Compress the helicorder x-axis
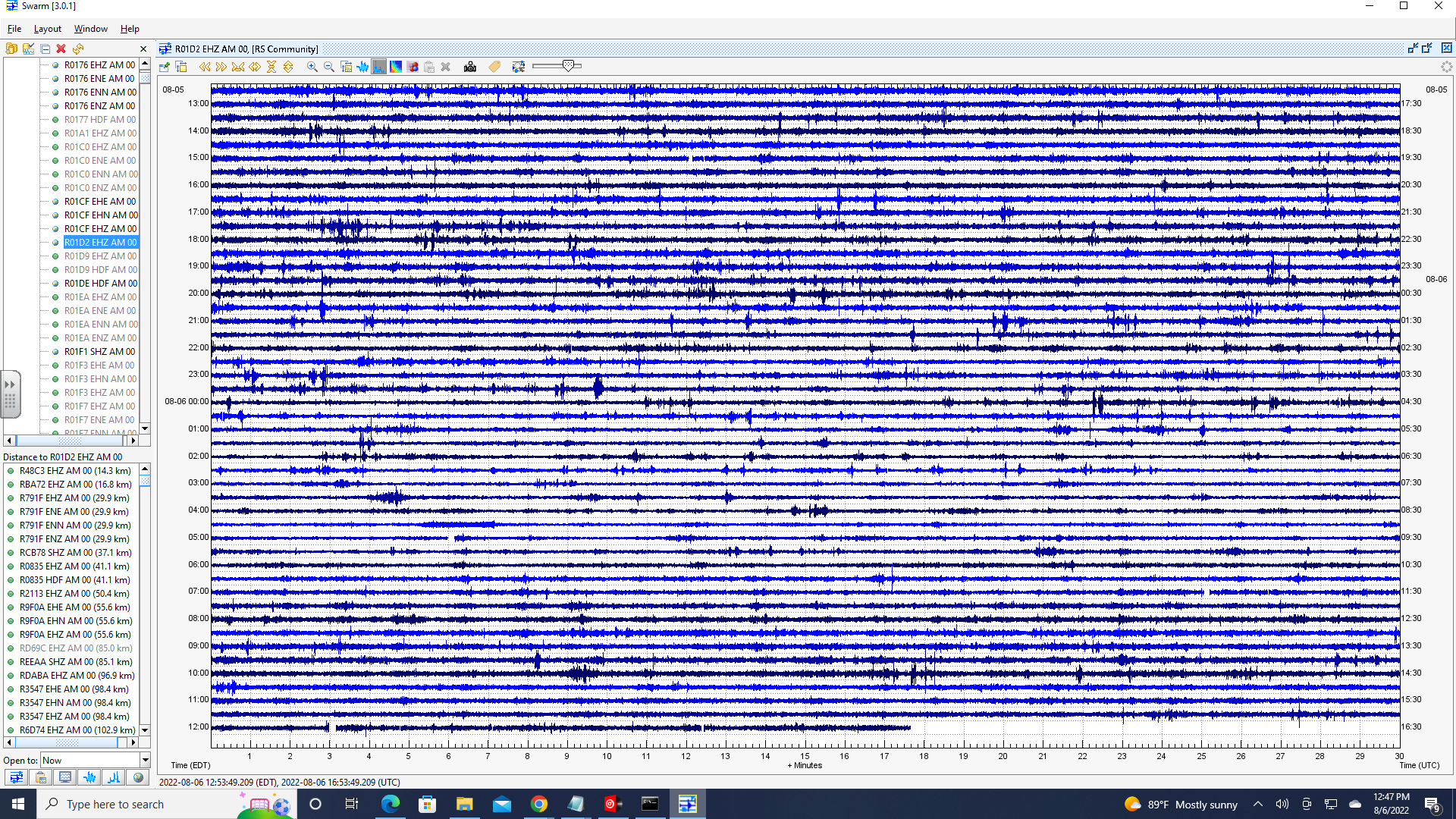Image resolution: width=1456 pixels, height=819 pixels. tap(238, 67)
